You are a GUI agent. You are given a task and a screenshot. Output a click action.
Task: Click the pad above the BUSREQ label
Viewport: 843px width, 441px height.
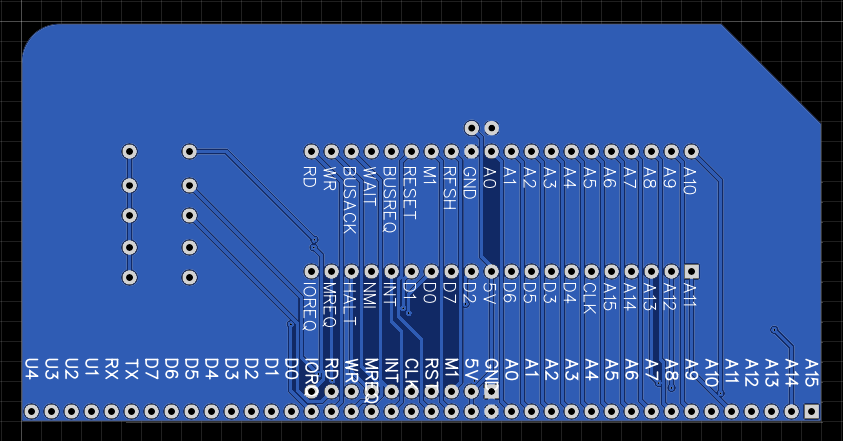(x=391, y=152)
